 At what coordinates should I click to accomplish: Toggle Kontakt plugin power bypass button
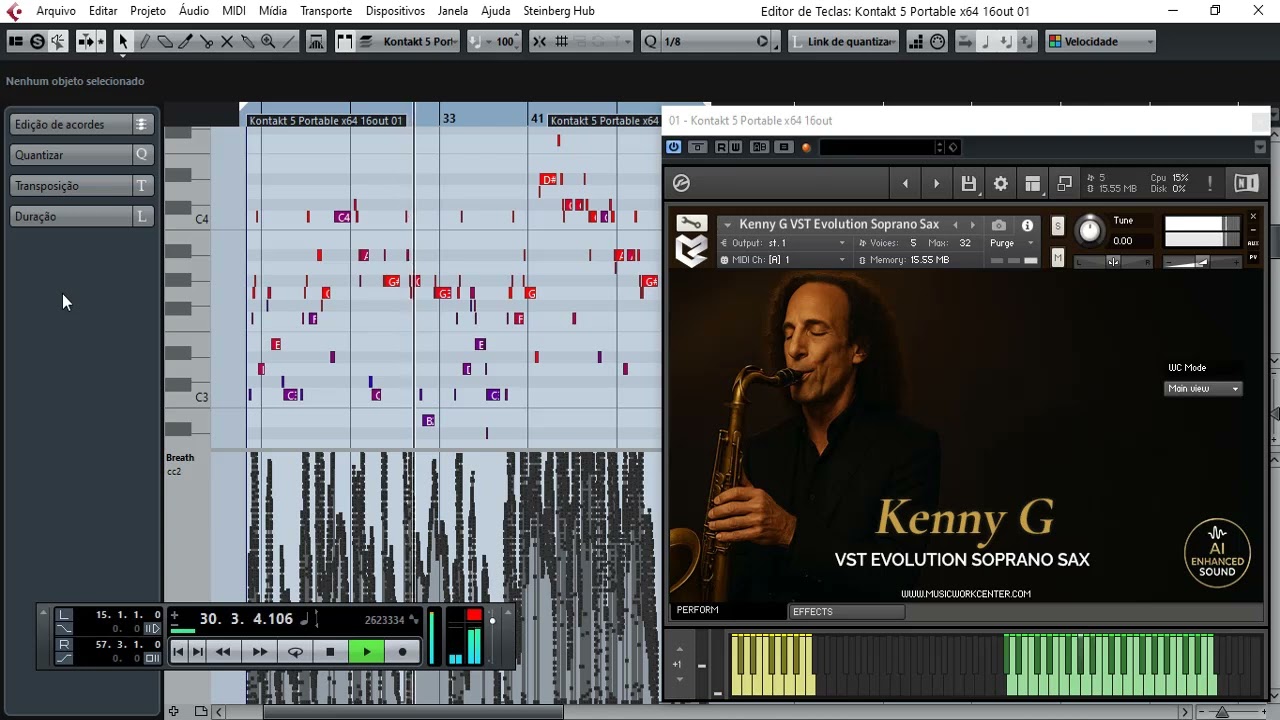pyautogui.click(x=674, y=147)
